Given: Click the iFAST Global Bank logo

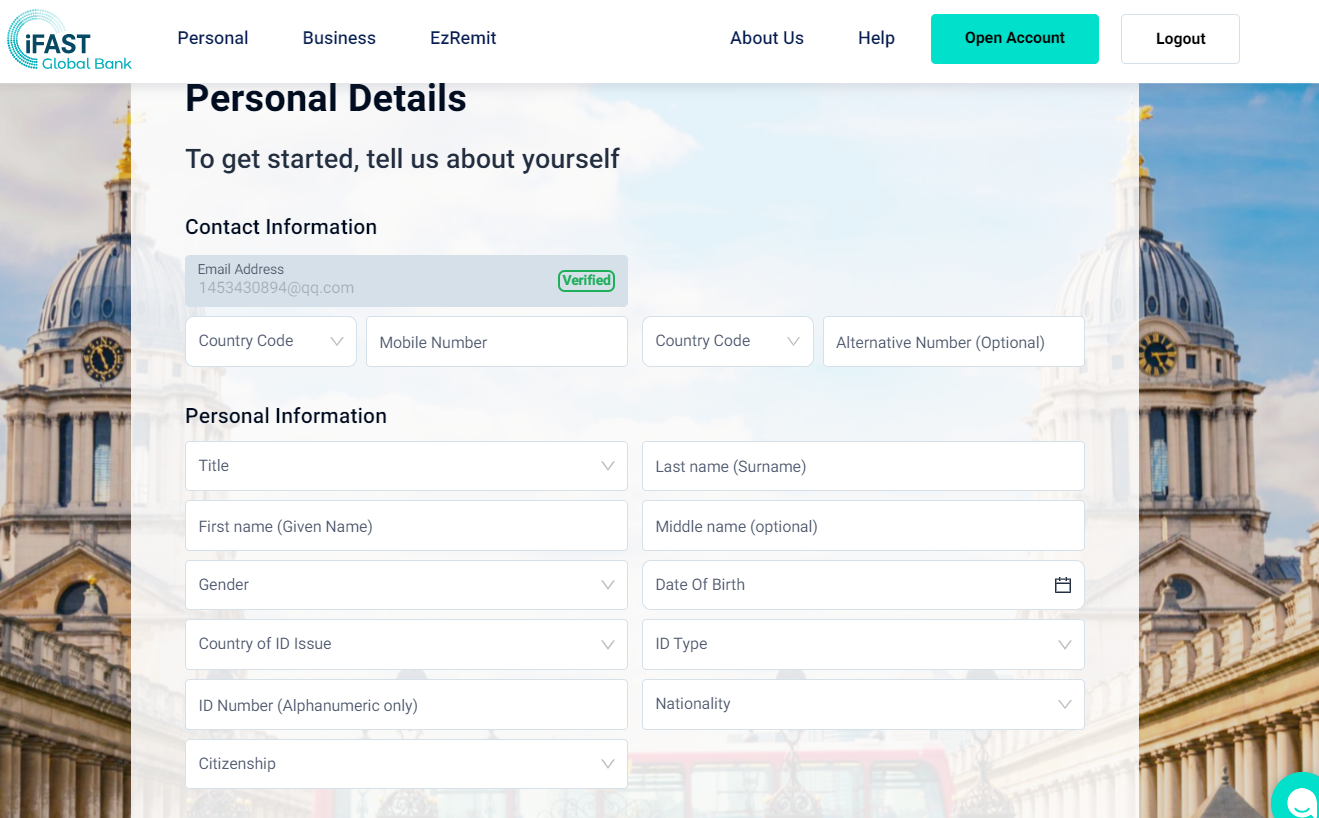Looking at the screenshot, I should coord(68,40).
